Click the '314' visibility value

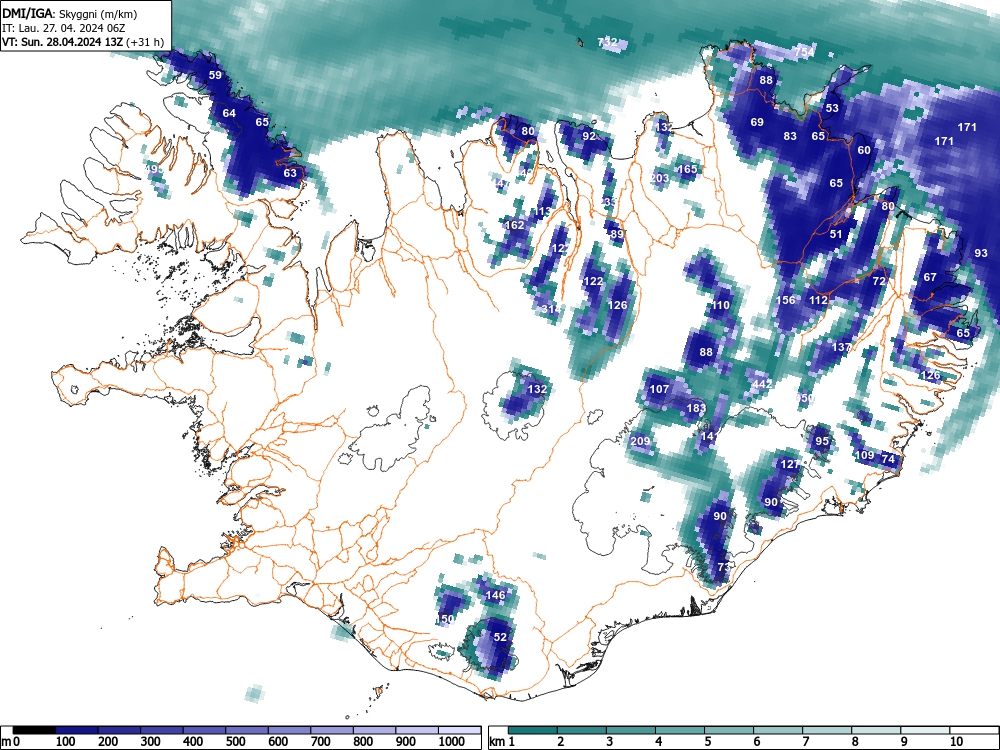(551, 309)
